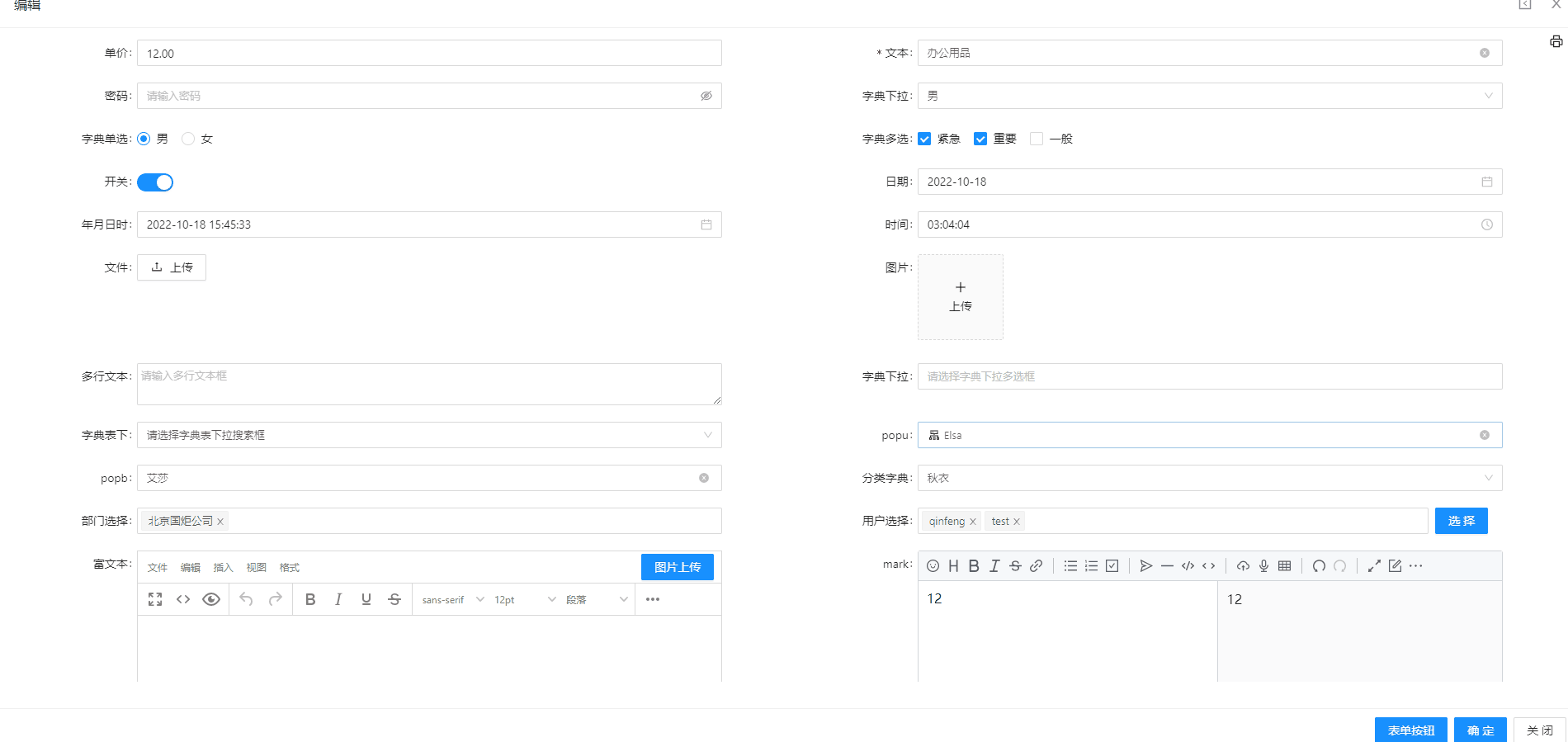Toggle bold in the rich text toolbar
Viewport: 1568px width, 742px height.
pyautogui.click(x=310, y=599)
